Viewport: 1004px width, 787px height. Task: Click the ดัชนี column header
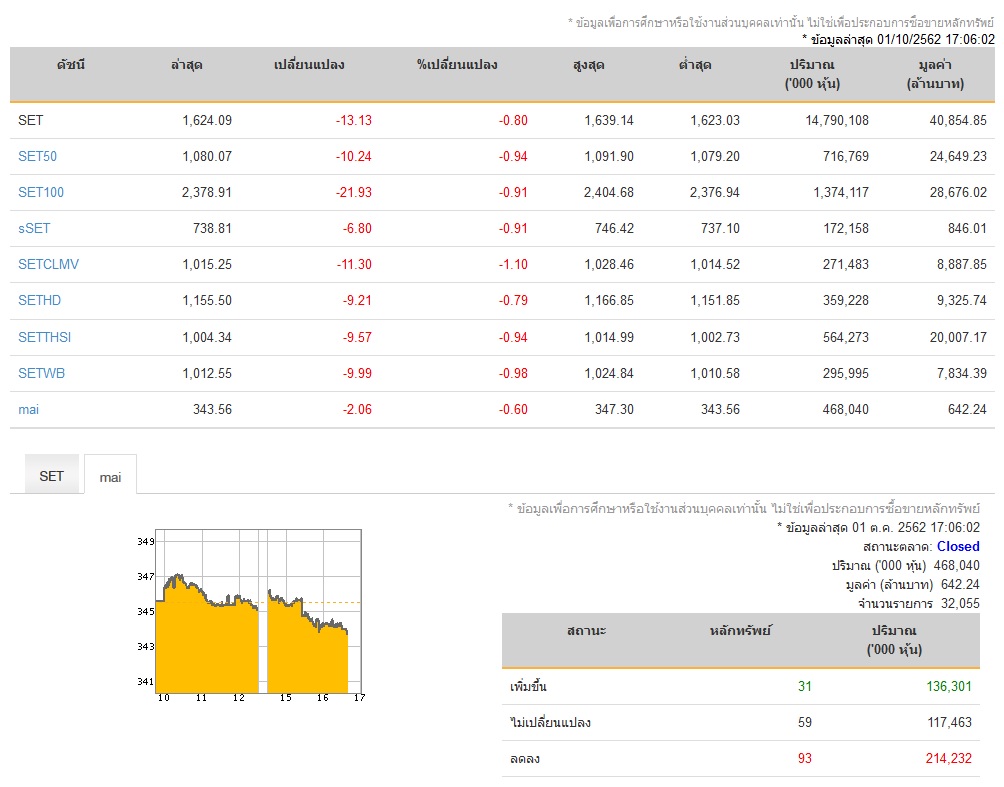70,65
